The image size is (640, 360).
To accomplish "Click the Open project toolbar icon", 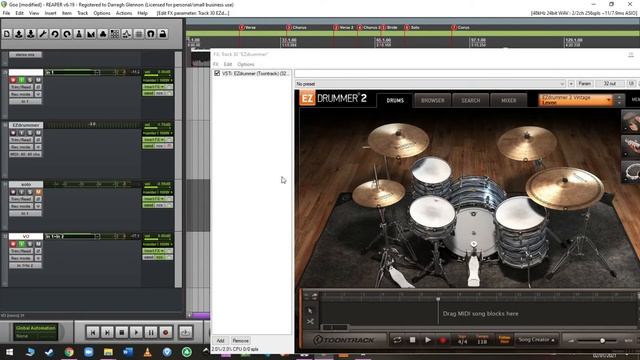I will click(19, 34).
